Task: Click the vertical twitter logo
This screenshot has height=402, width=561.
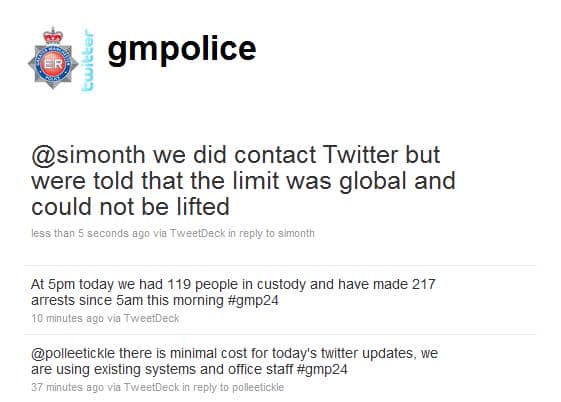Action: coord(88,61)
